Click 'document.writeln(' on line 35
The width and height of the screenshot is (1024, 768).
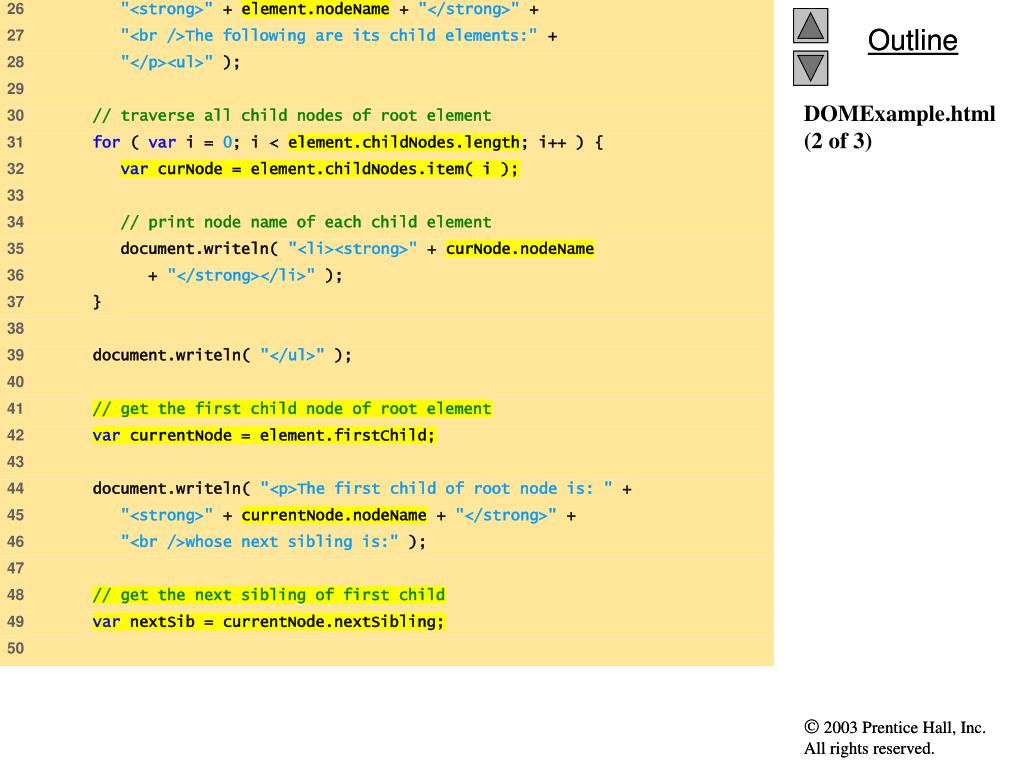pyautogui.click(x=199, y=248)
